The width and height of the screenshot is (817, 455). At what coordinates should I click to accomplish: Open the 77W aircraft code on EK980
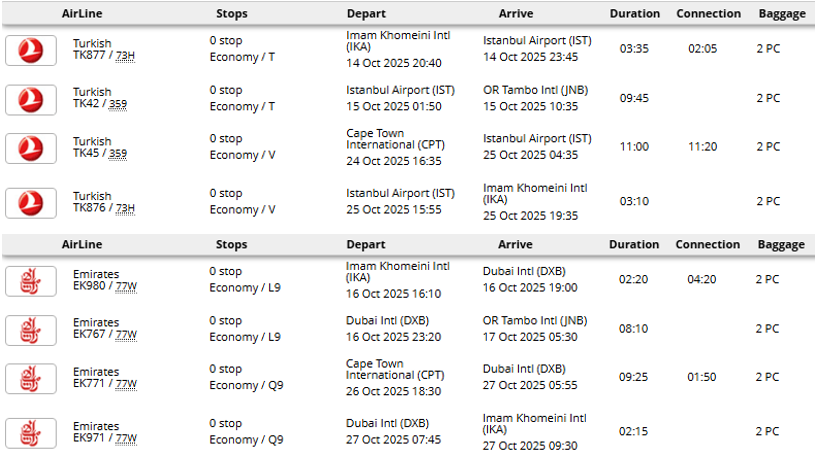click(x=126, y=288)
